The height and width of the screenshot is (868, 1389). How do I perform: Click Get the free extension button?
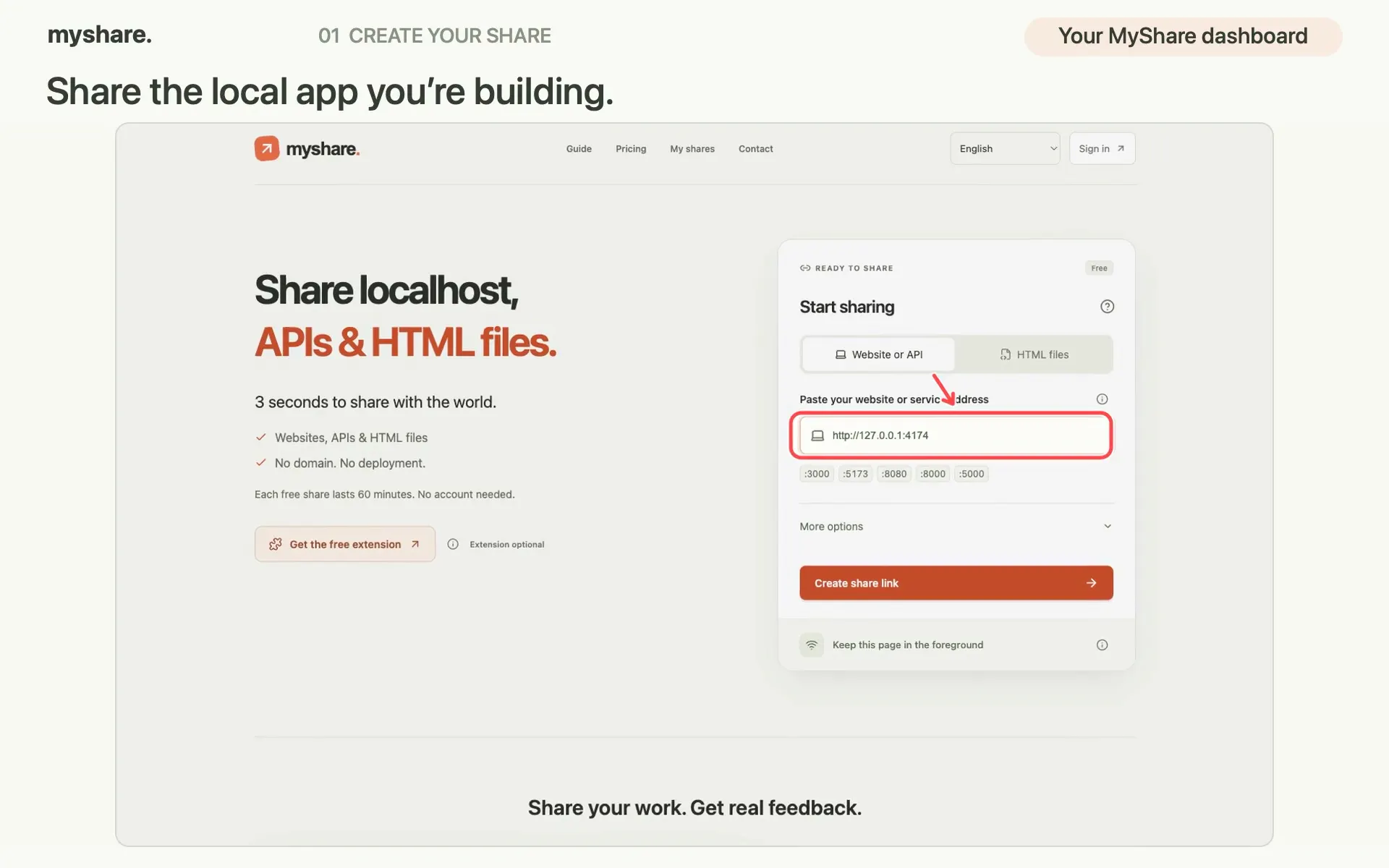click(345, 544)
